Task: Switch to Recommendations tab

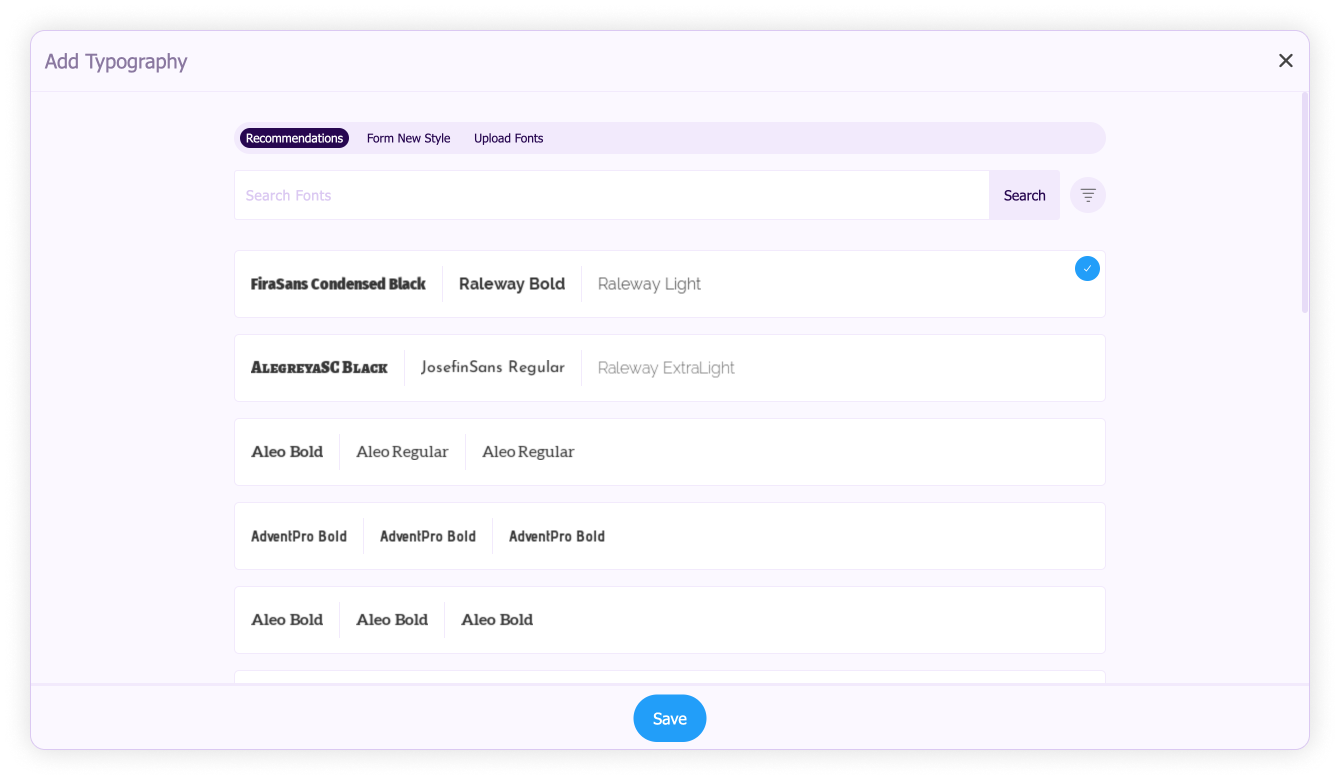Action: pyautogui.click(x=294, y=138)
